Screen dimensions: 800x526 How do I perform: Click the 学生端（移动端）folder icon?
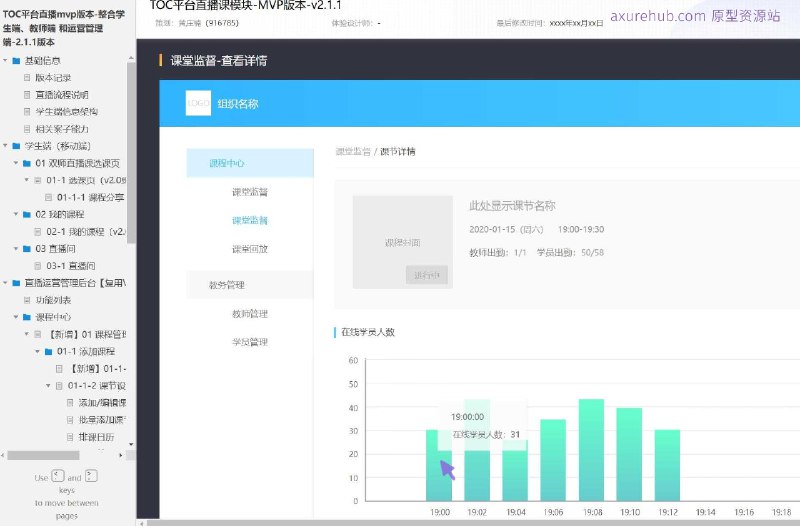point(16,146)
